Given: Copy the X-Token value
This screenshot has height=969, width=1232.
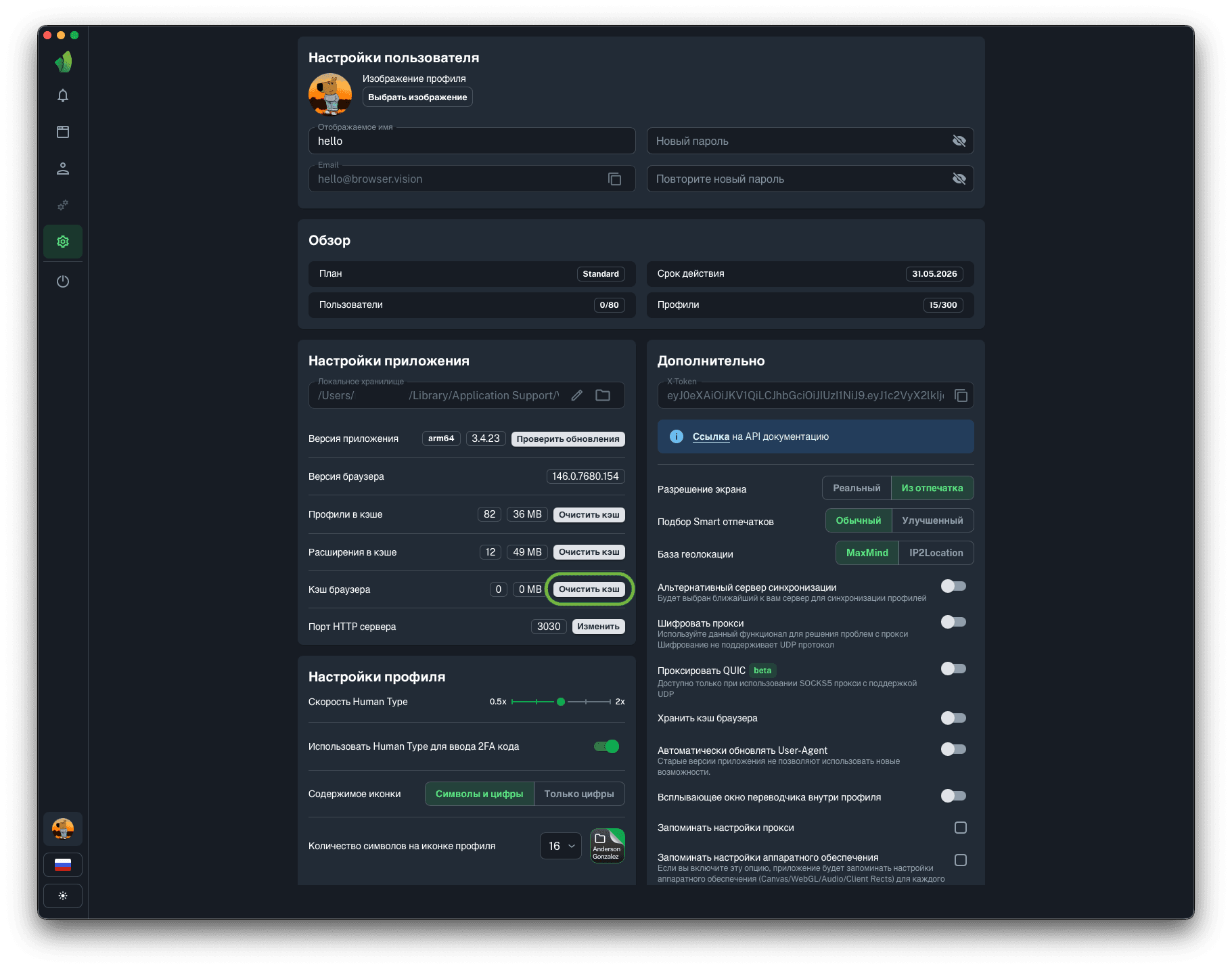Looking at the screenshot, I should click(x=961, y=396).
